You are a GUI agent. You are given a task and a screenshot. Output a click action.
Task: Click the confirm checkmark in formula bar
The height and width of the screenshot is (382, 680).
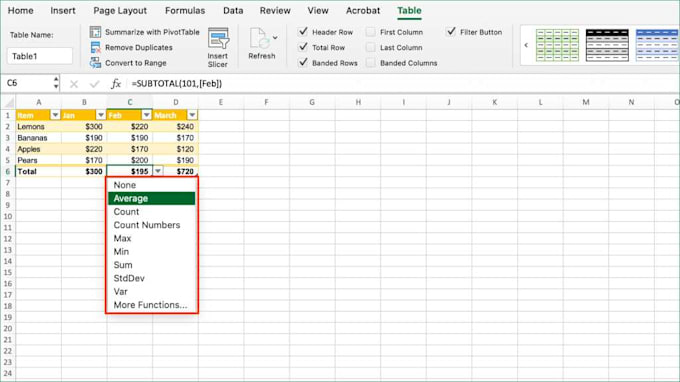95,84
